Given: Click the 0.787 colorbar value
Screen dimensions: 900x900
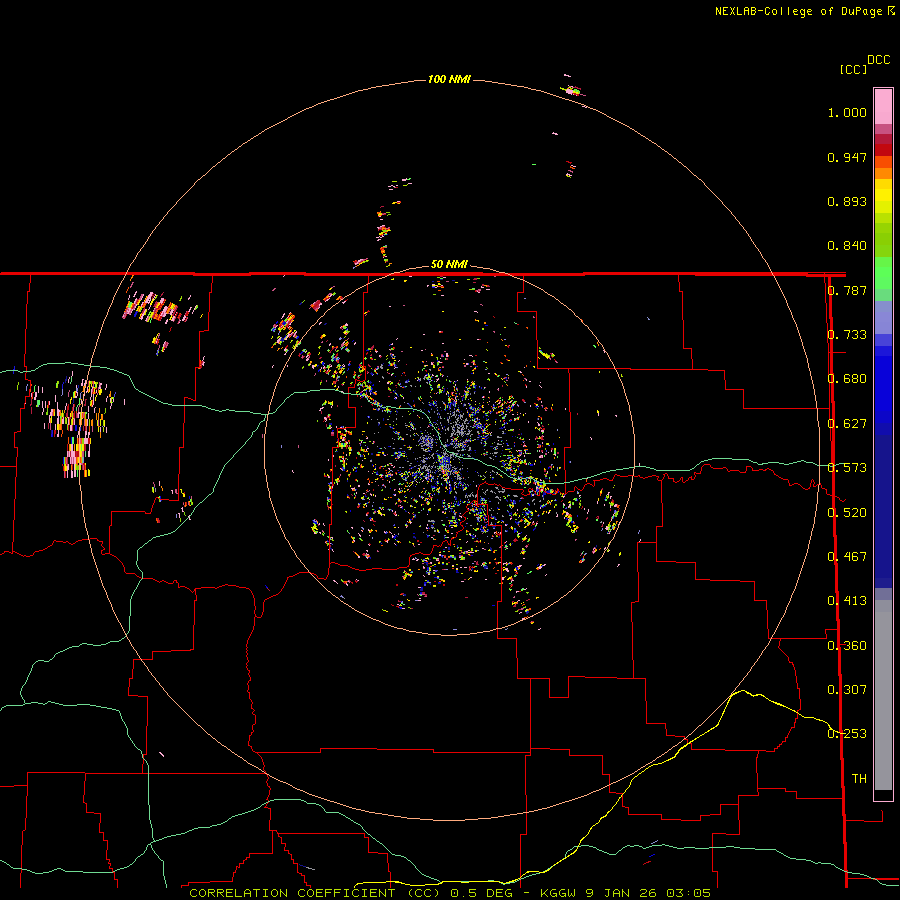Looking at the screenshot, I should click(x=847, y=290).
